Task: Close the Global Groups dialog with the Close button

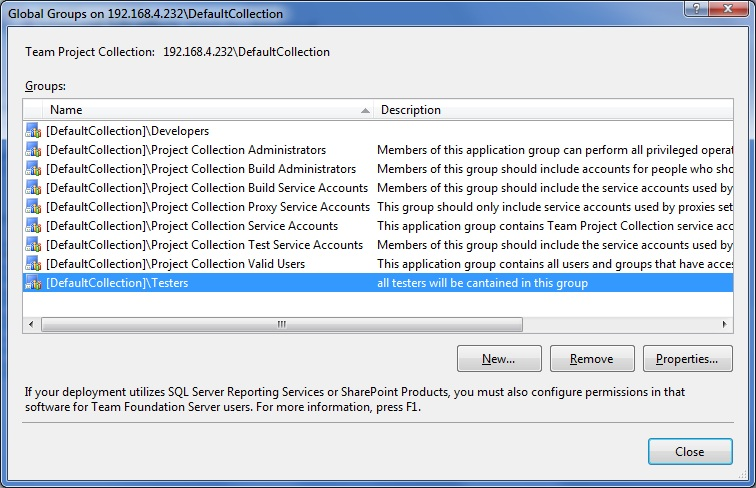Action: 689,452
